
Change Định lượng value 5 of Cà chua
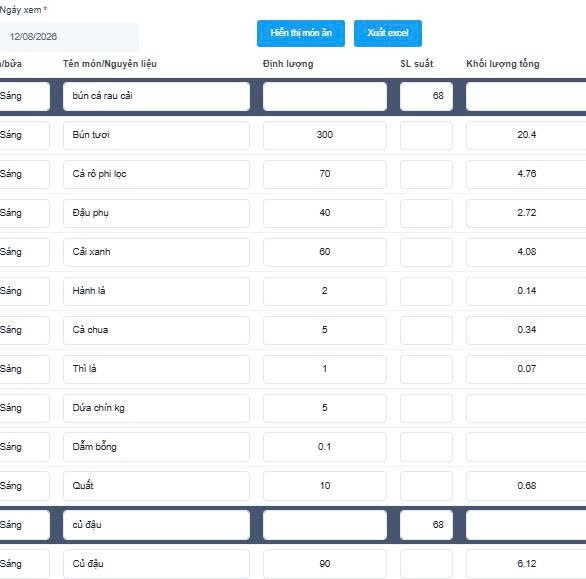(x=325, y=330)
